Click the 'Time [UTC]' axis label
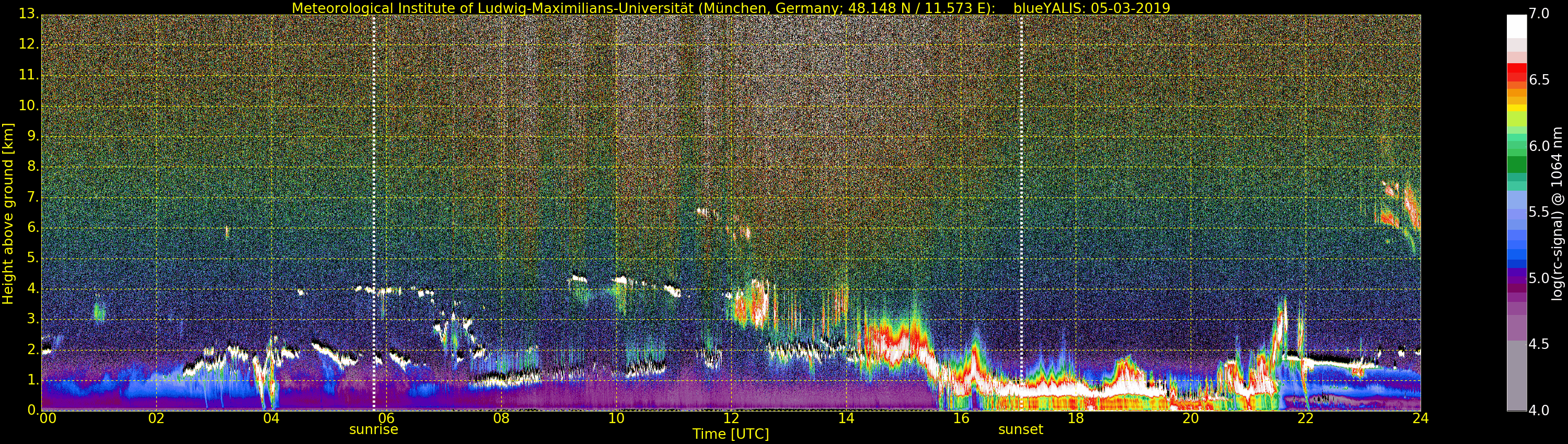 tap(731, 434)
